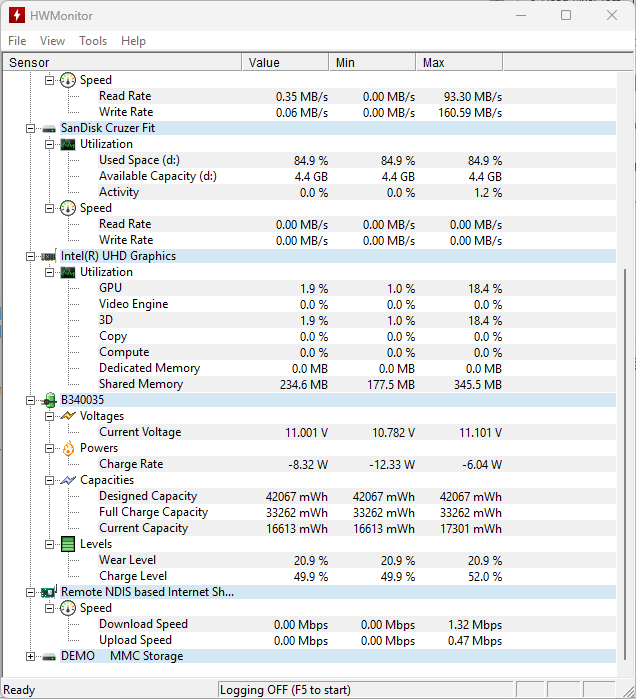Click the green Levels icon
The height and width of the screenshot is (699, 636).
coord(68,544)
